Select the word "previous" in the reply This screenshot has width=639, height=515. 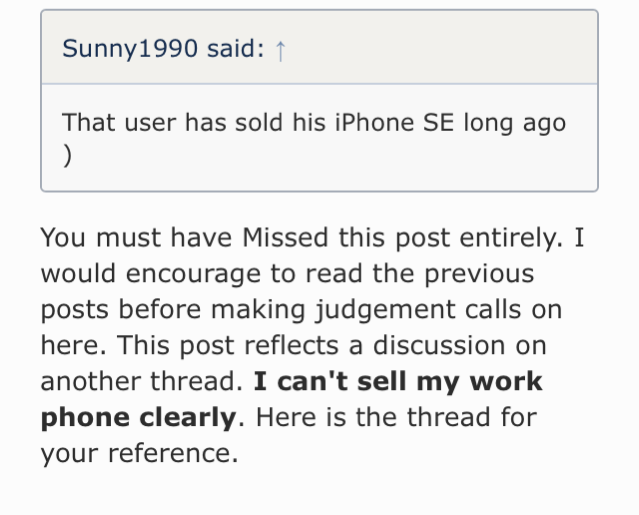tap(480, 274)
